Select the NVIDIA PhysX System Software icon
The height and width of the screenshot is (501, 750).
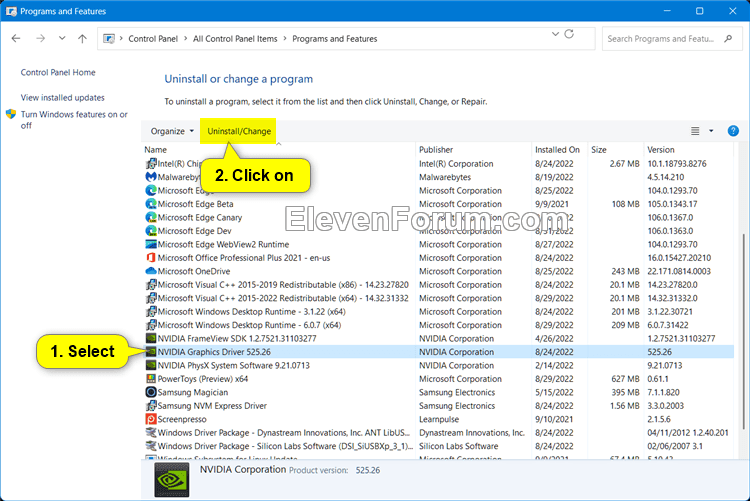pos(151,365)
